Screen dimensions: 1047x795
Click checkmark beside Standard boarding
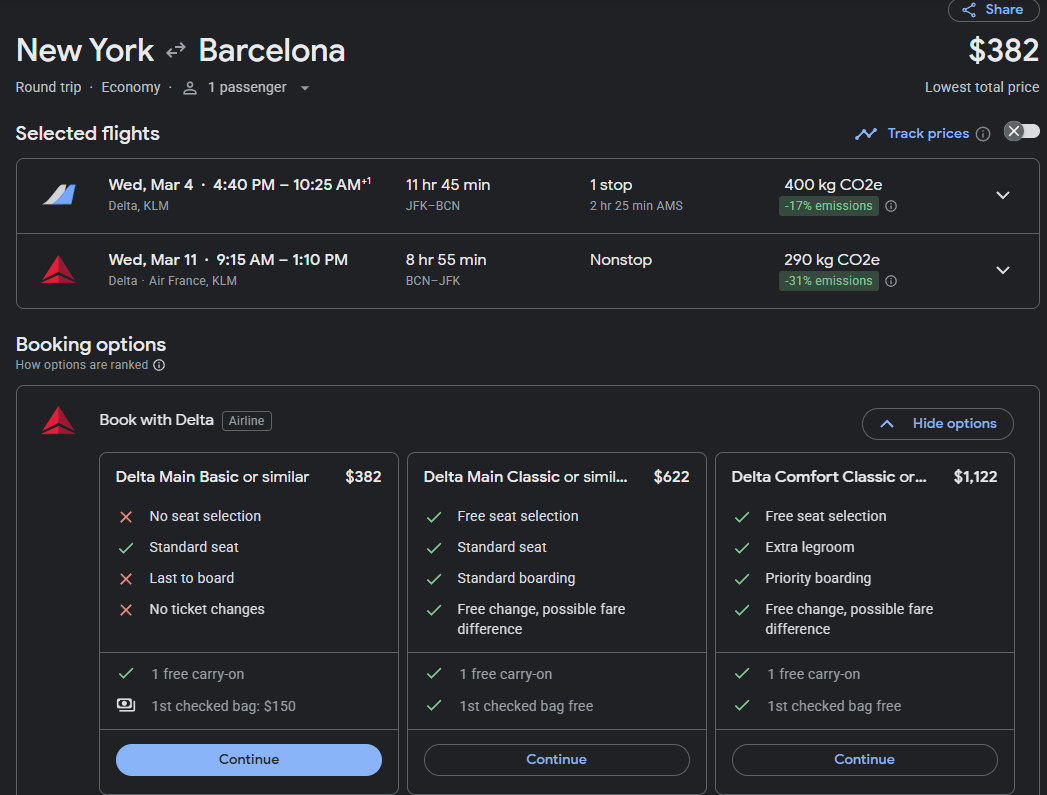(434, 579)
